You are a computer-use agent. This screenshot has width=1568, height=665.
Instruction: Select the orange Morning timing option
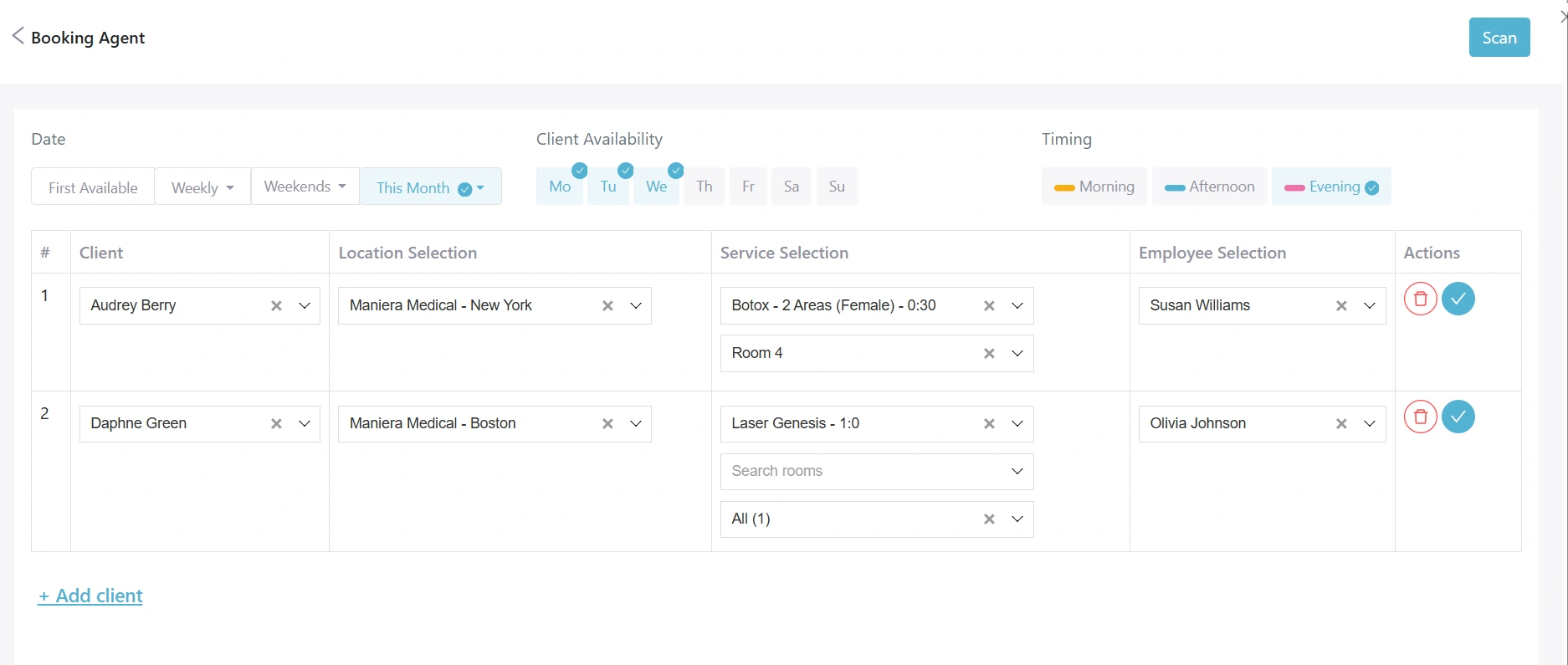click(1094, 187)
